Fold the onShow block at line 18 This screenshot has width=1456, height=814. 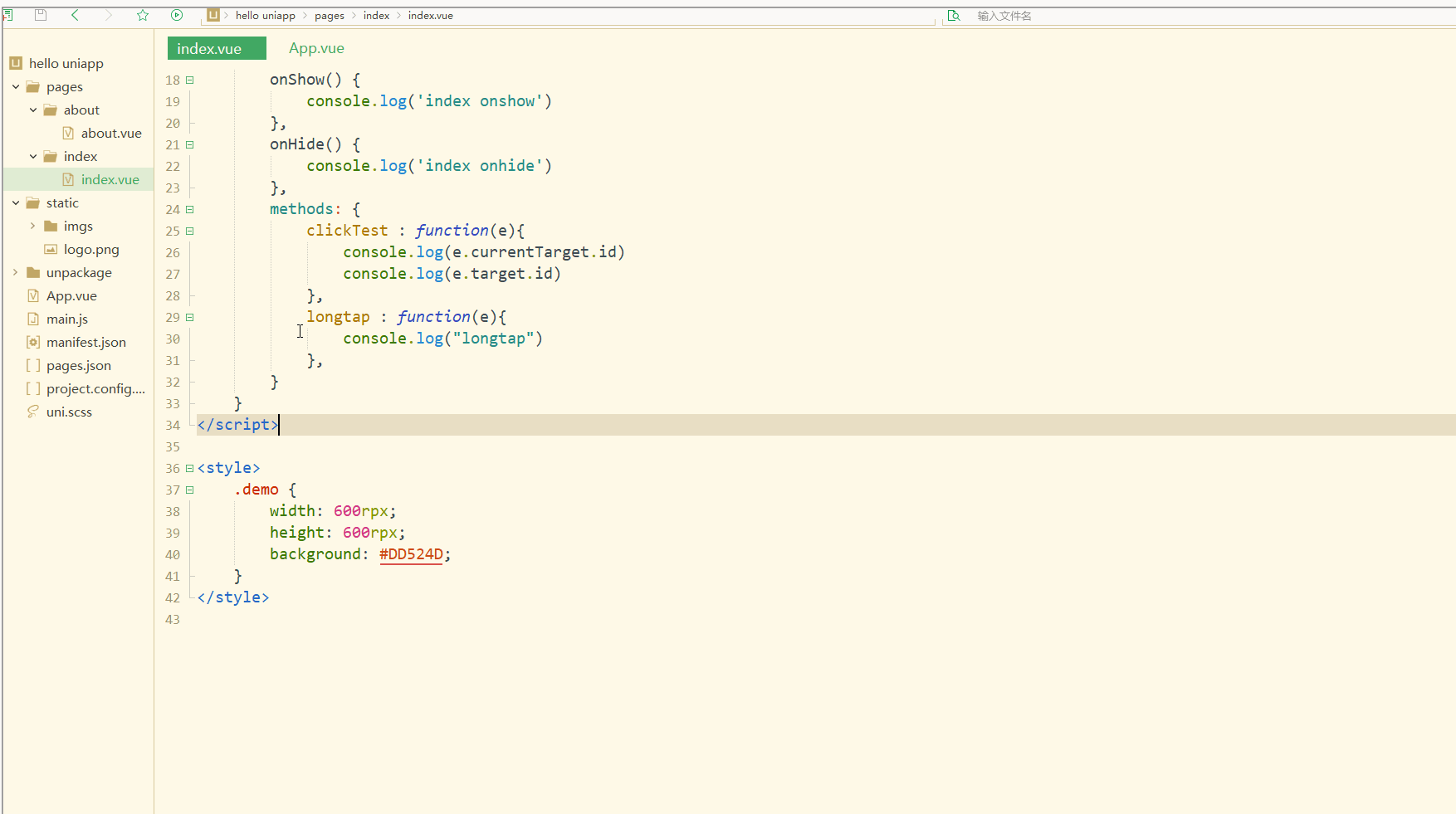click(190, 80)
